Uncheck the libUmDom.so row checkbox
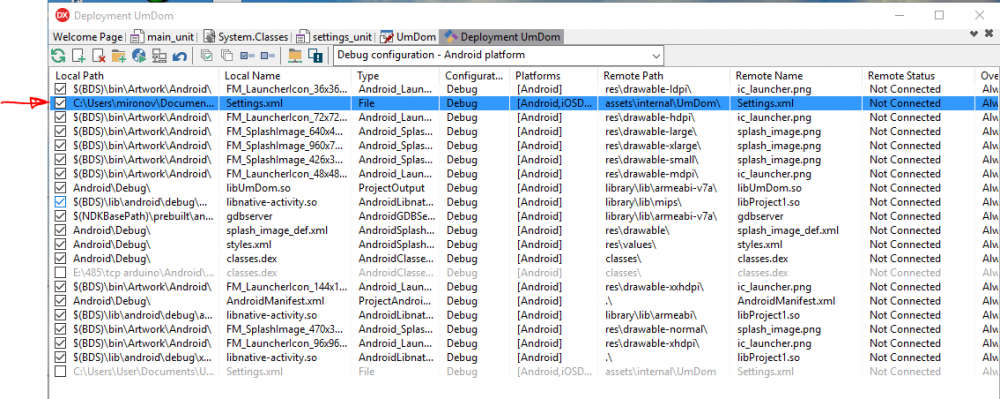1000x399 pixels. pos(60,188)
